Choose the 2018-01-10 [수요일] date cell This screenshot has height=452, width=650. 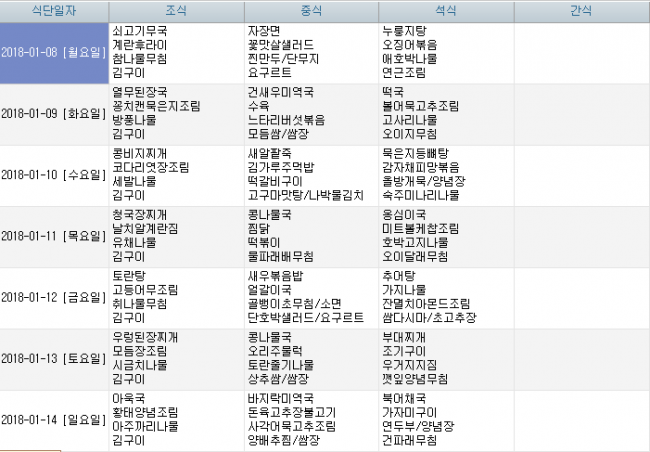tap(54, 174)
